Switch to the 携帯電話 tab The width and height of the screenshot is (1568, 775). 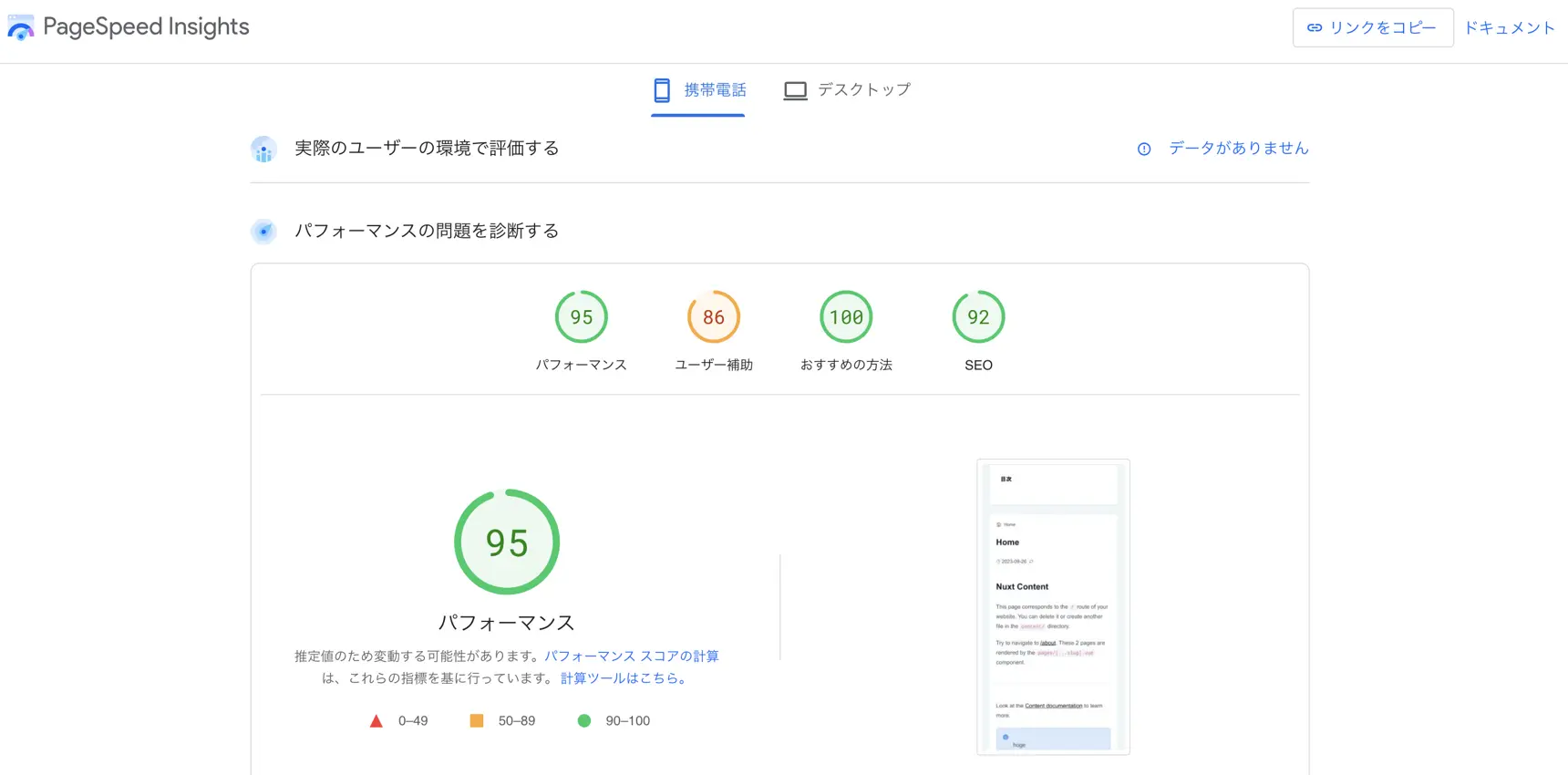(x=698, y=90)
